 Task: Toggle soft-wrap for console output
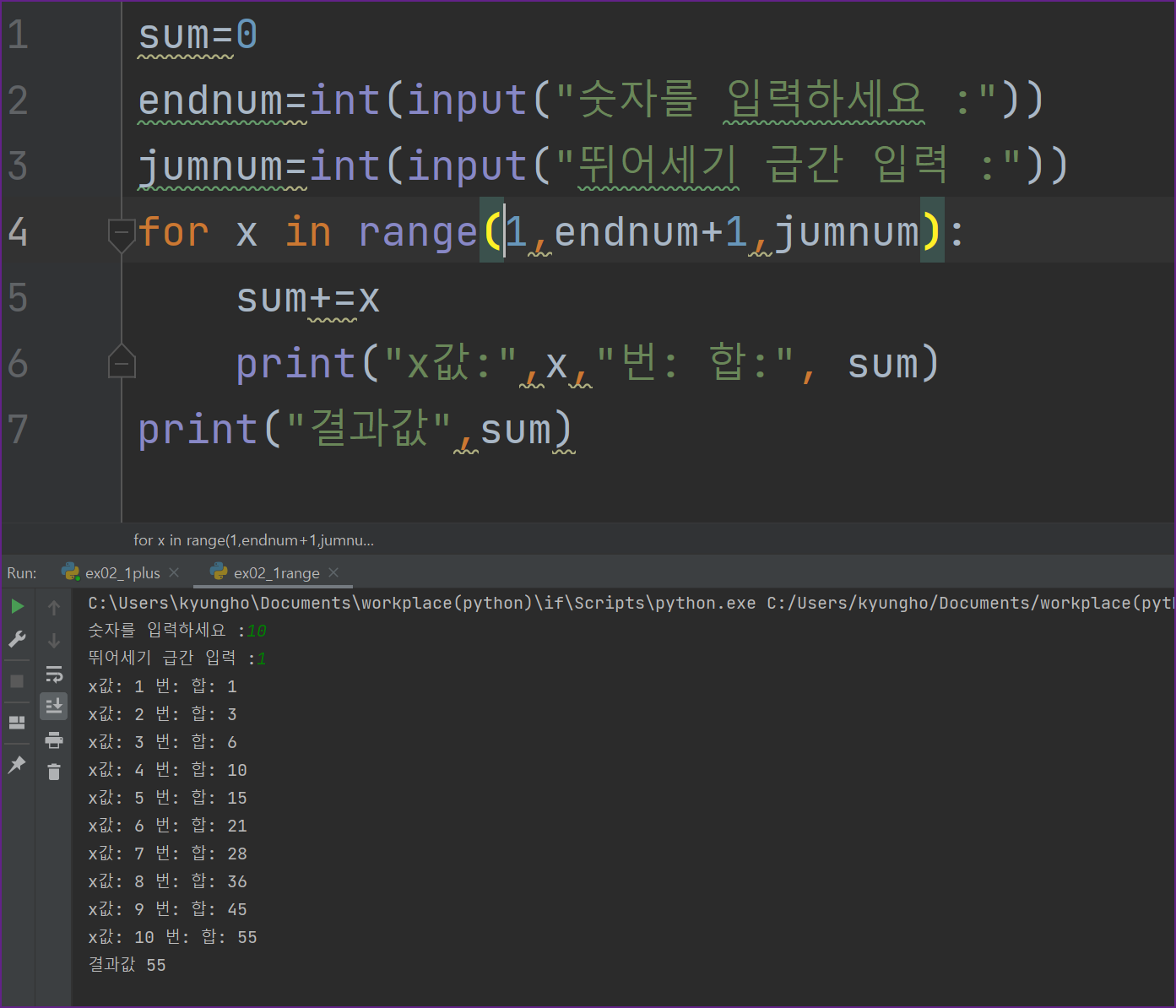coord(54,674)
